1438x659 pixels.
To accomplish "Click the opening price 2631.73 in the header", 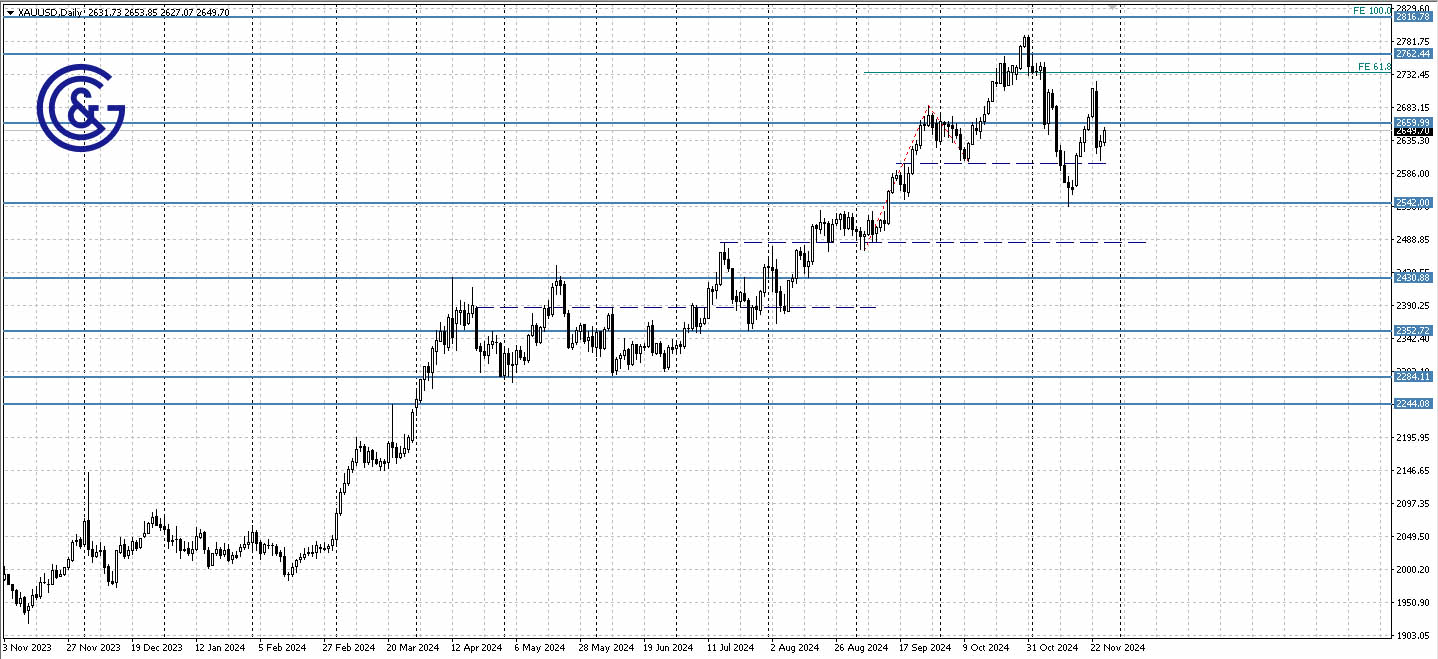I will [106, 10].
